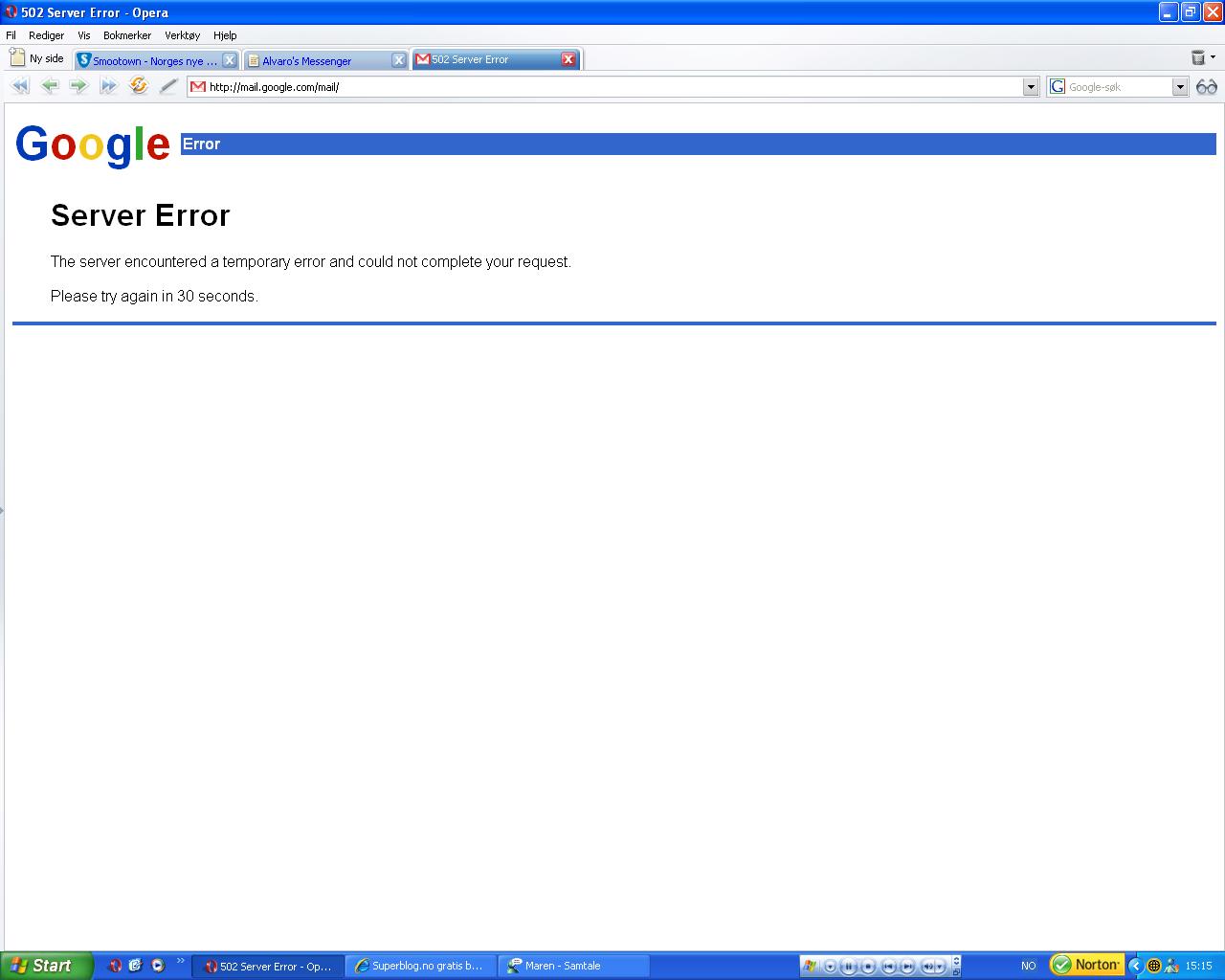Expand hidden system tray icons
The width and height of the screenshot is (1225, 980).
coord(1136,966)
